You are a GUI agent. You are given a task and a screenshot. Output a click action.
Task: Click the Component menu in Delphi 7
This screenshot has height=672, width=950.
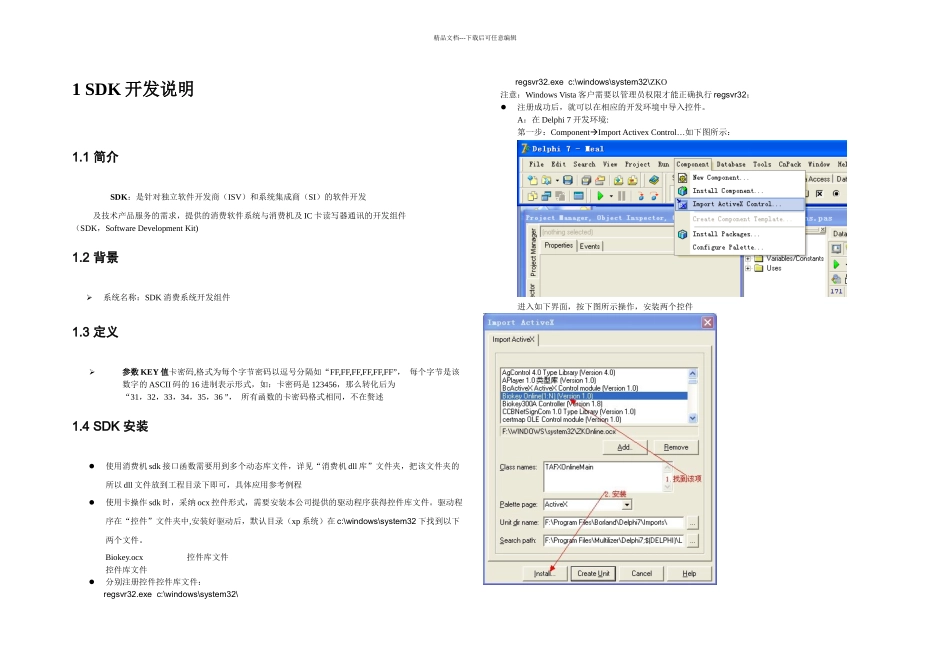pyautogui.click(x=693, y=164)
